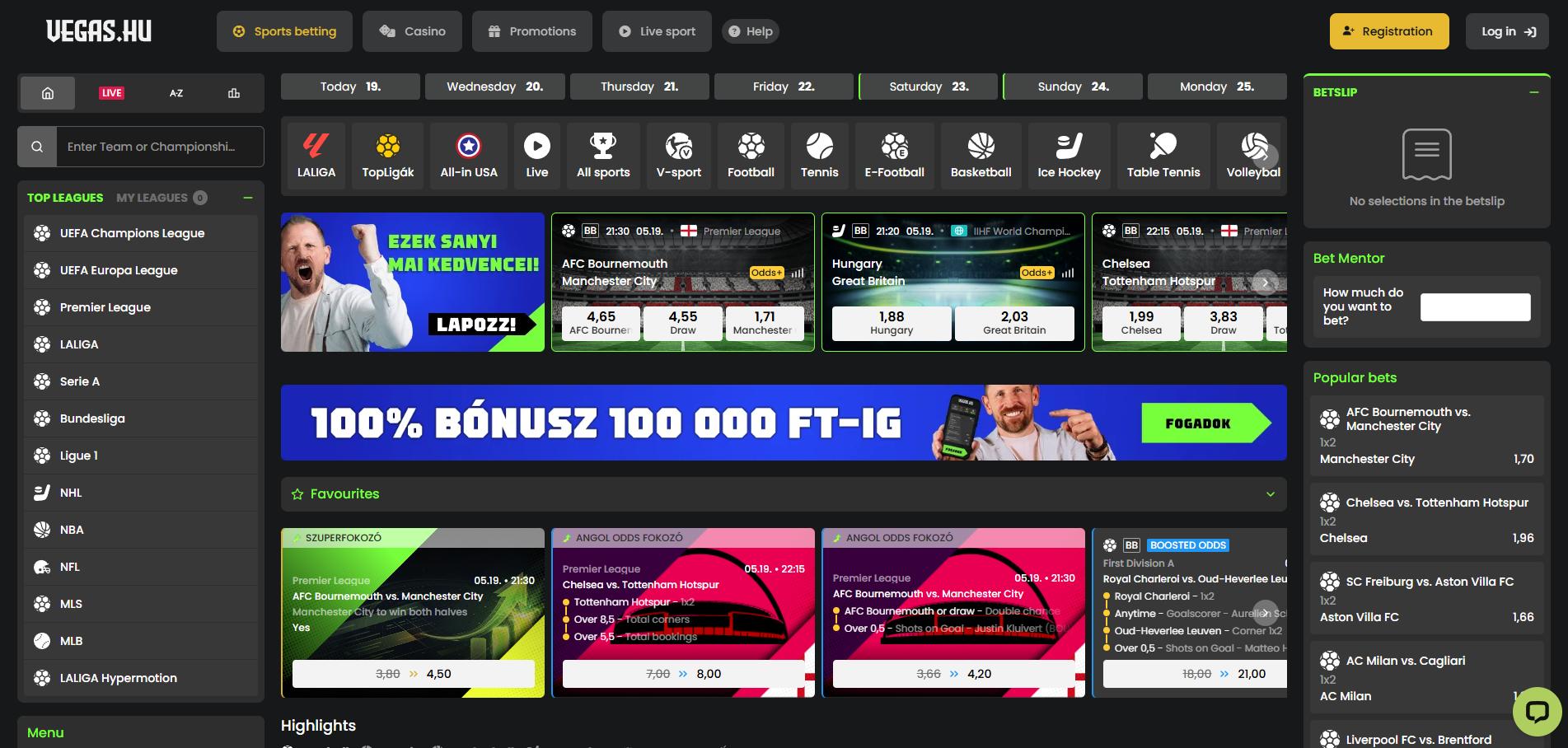This screenshot has width=1568, height=748.
Task: Focus the team or championship search field
Action: click(x=160, y=147)
